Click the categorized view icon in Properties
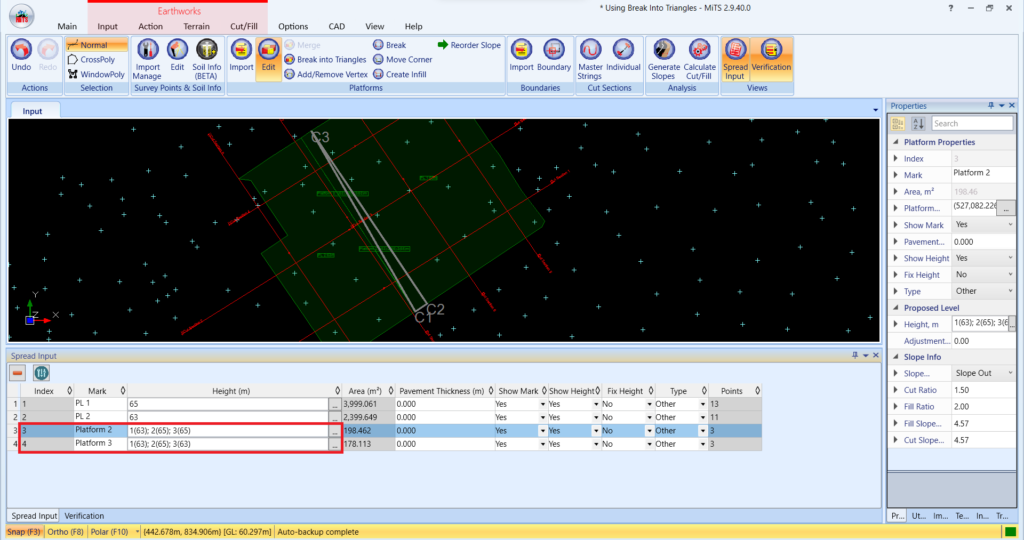 [898, 123]
